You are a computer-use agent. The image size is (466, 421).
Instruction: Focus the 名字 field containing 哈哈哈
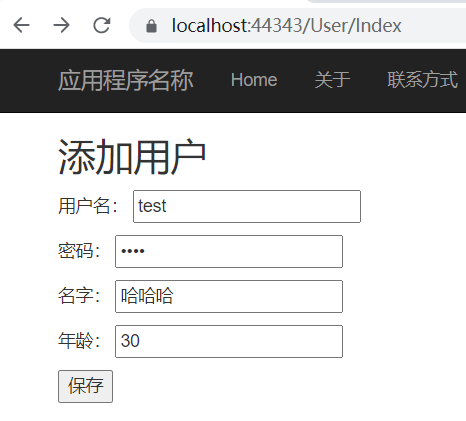229,296
